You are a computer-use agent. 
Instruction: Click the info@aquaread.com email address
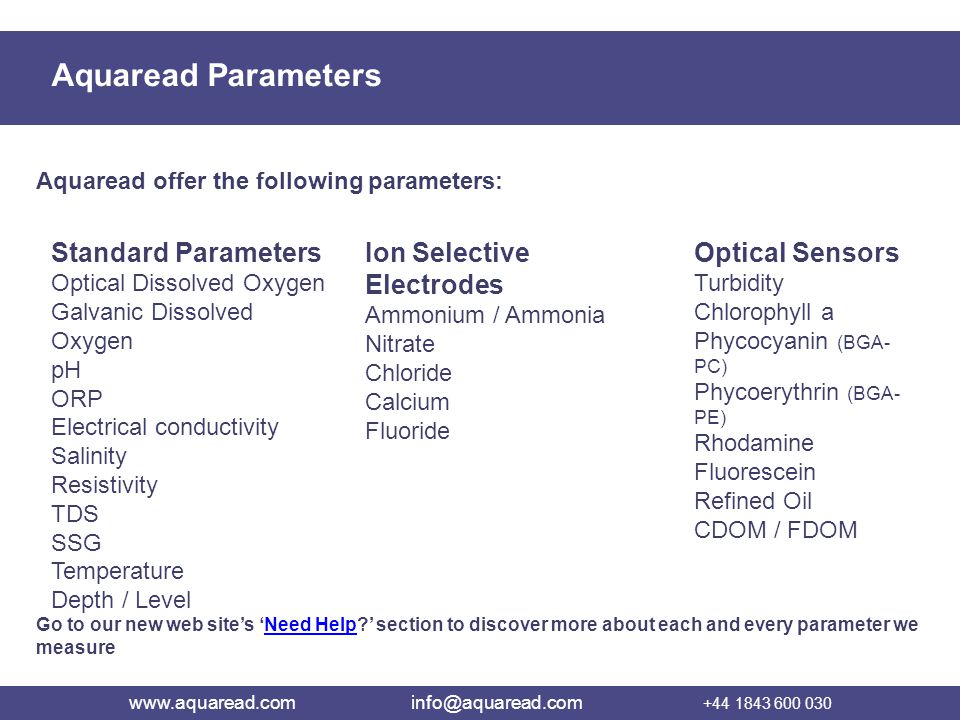coord(497,703)
